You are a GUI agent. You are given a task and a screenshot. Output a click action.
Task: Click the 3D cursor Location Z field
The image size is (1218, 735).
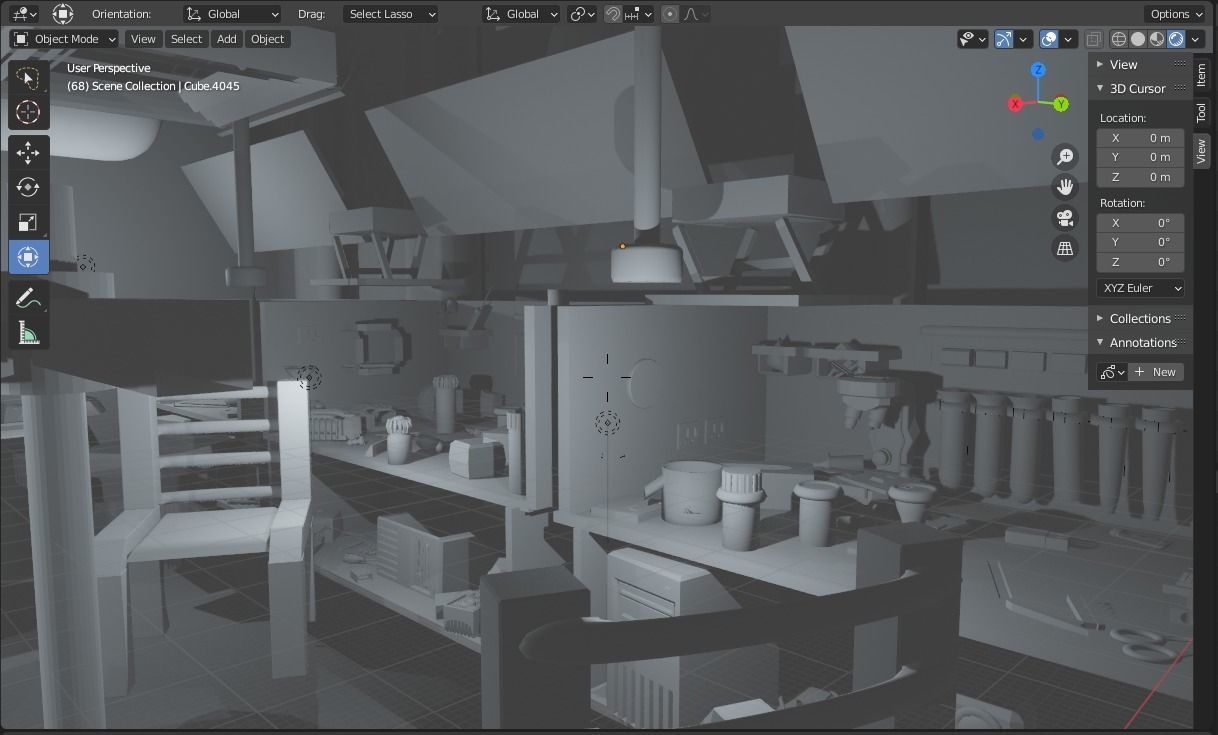click(1140, 177)
